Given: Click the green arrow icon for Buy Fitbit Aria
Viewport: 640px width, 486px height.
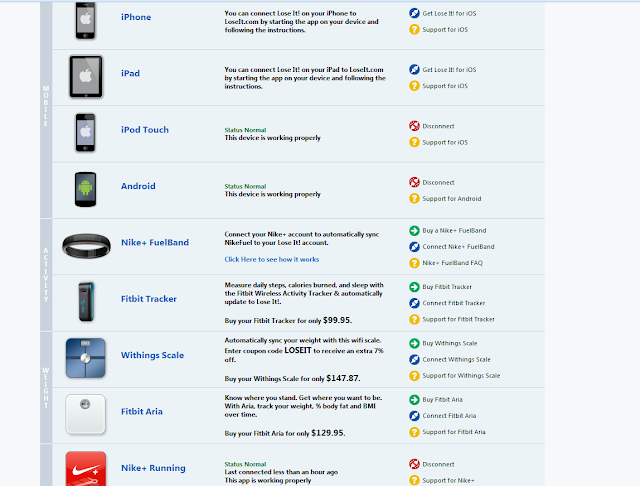Looking at the screenshot, I should click(x=414, y=399).
